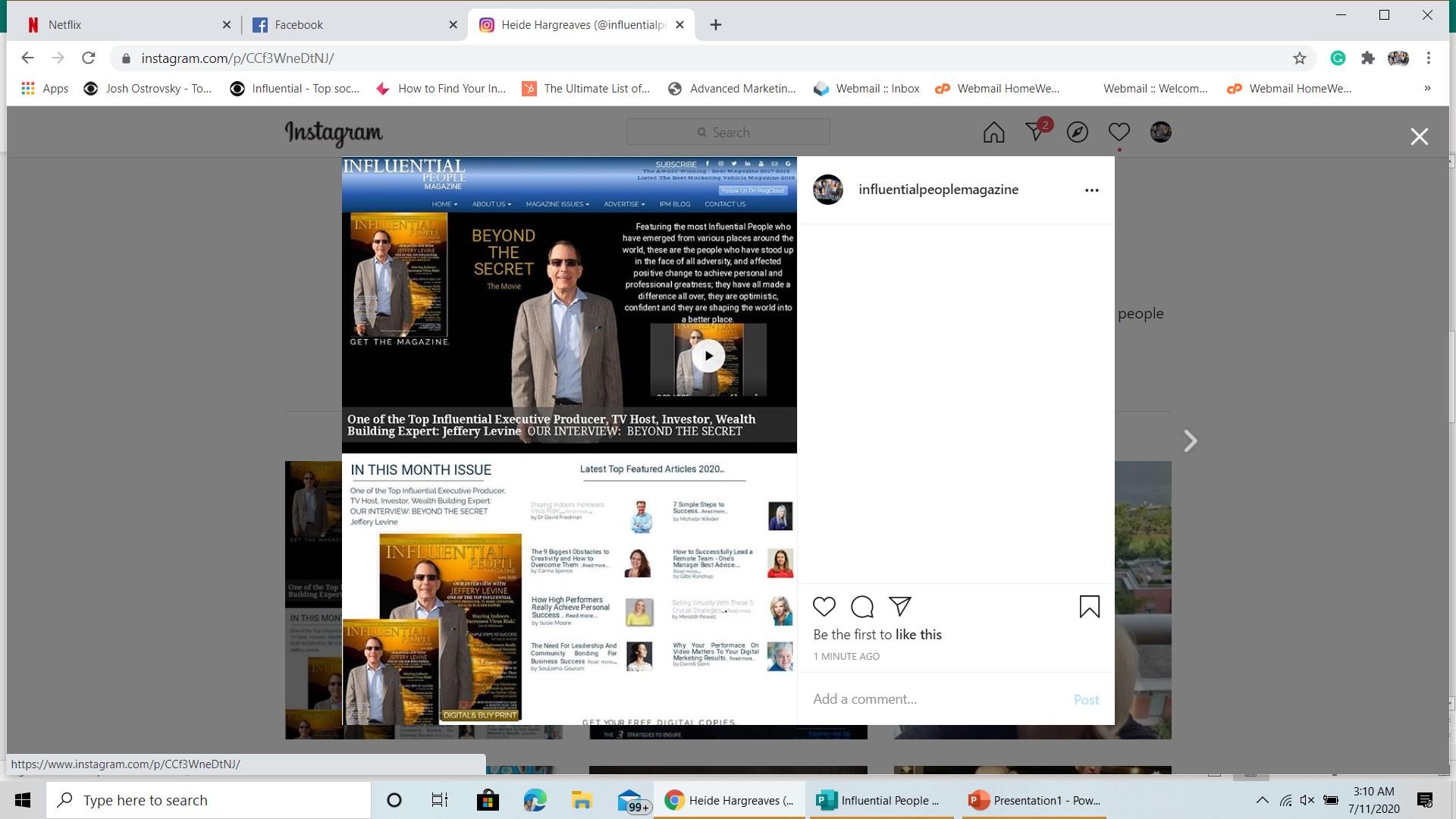This screenshot has width=1456, height=819.
Task: Show hidden system tray icons
Action: click(1262, 800)
